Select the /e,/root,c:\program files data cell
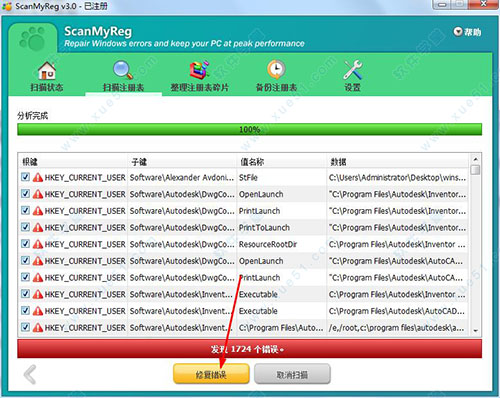The width and height of the screenshot is (500, 398). pyautogui.click(x=397, y=327)
